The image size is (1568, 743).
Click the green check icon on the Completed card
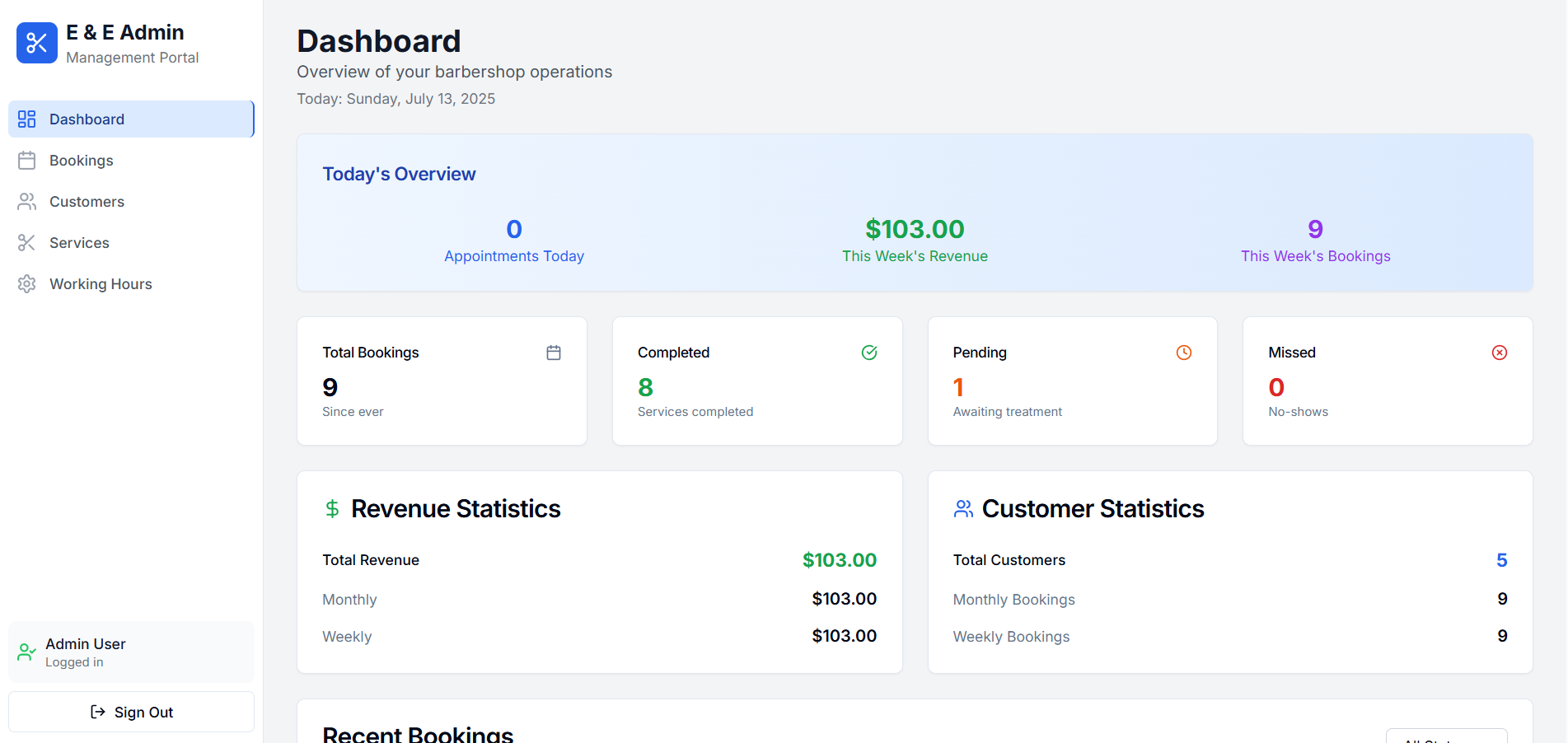(x=868, y=352)
